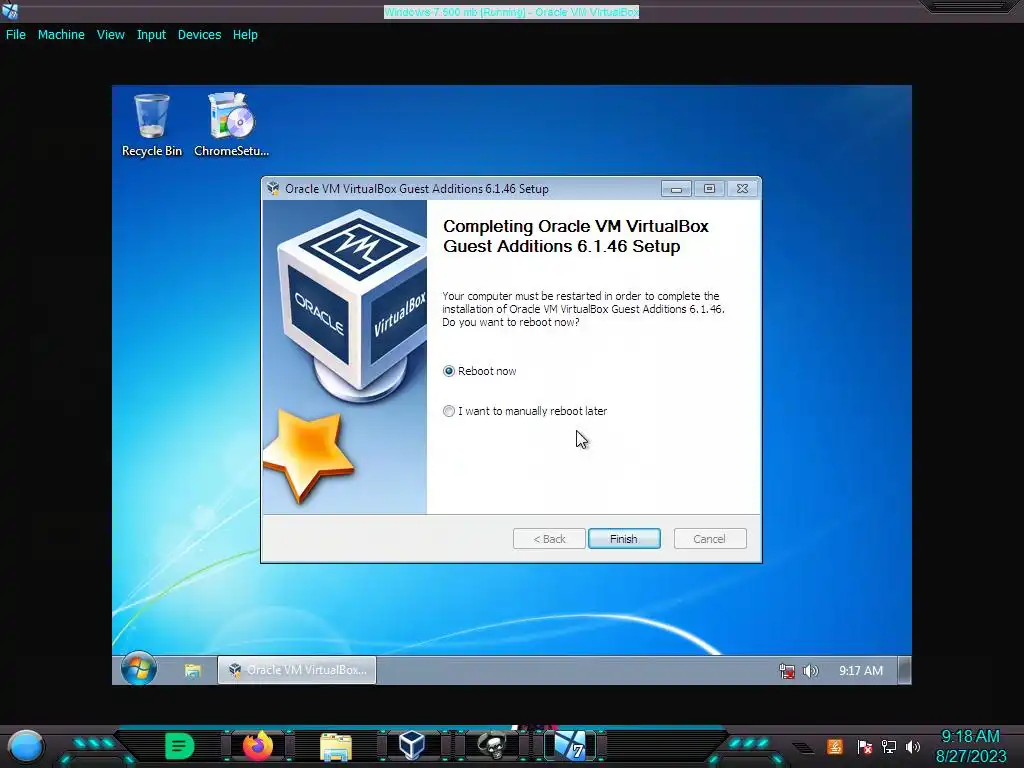1024x768 pixels.
Task: Click the Show desktop strip in guest taskbar
Action: tap(904, 670)
